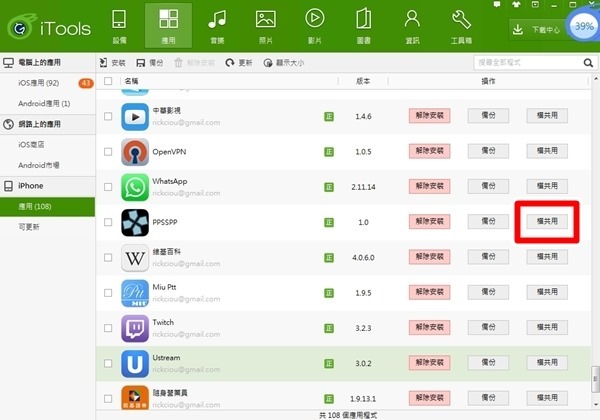This screenshot has height=420, width=600.
Task: Click the OpenVPN app icon
Action: pos(135,152)
